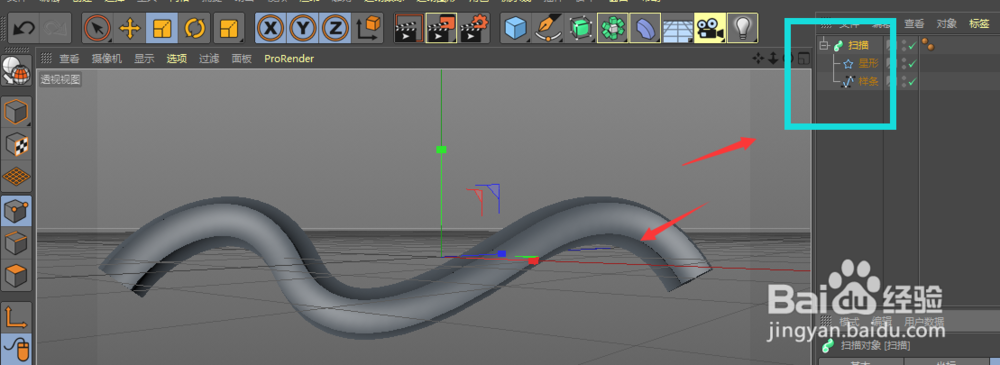Open the Light bulb icon
This screenshot has height=365, width=1000.
[742, 28]
